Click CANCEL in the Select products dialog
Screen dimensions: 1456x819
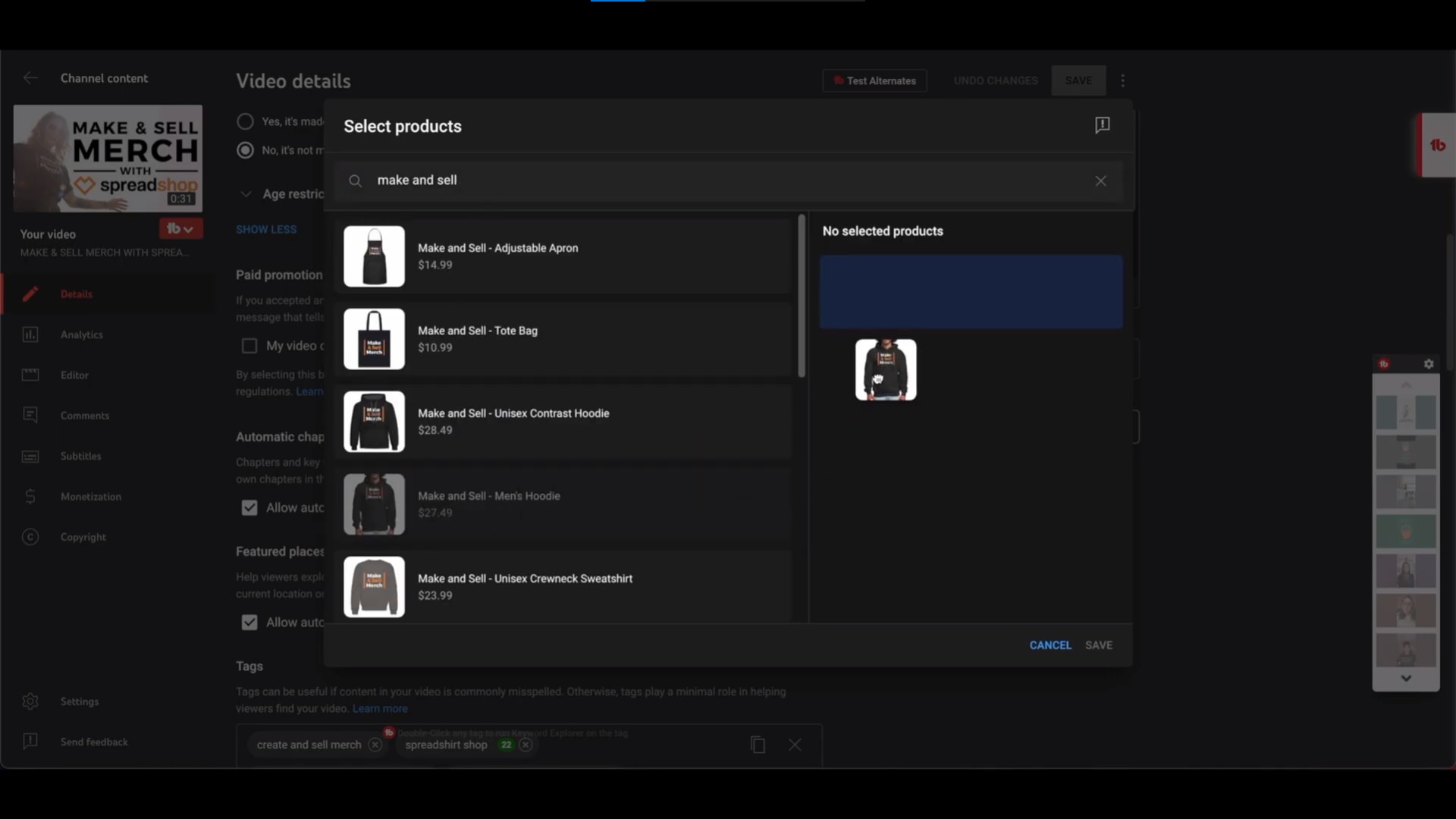[x=1050, y=645]
